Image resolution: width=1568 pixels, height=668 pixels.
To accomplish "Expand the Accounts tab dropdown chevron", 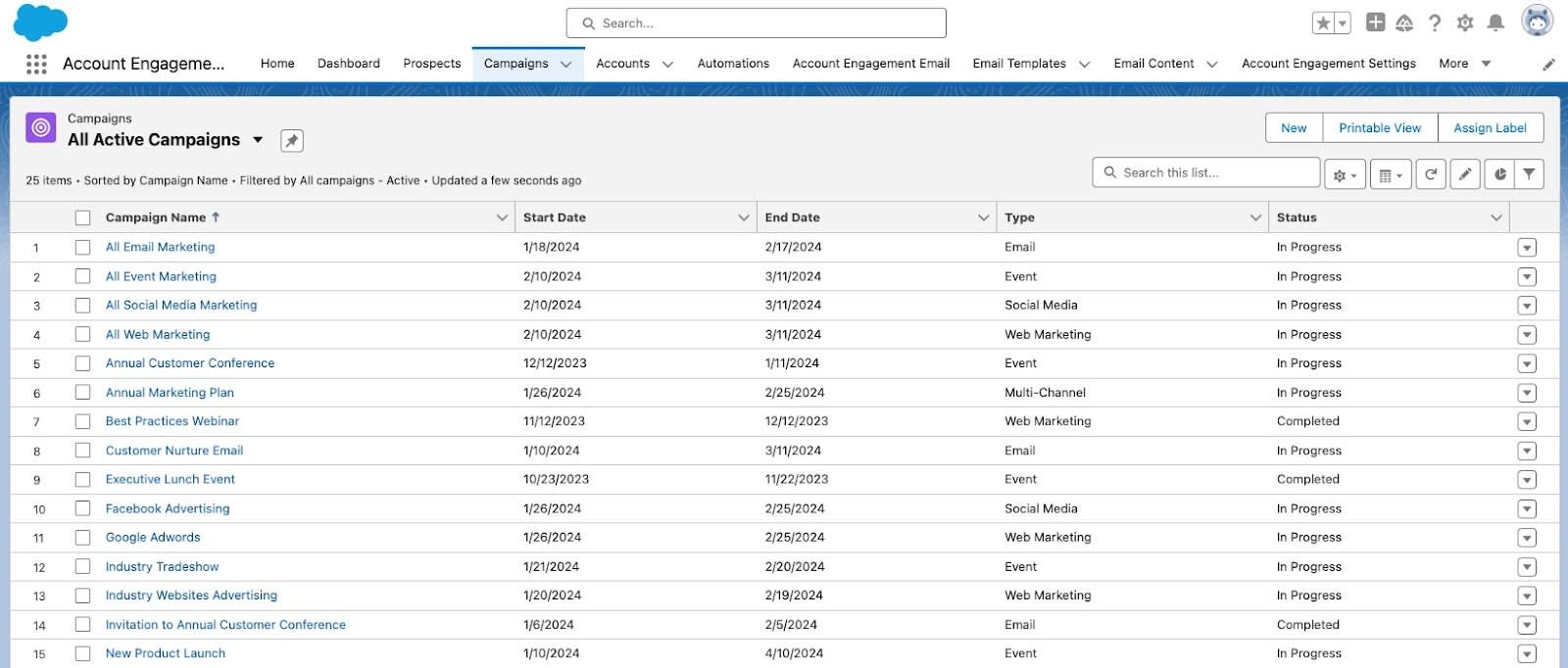I will [x=667, y=65].
